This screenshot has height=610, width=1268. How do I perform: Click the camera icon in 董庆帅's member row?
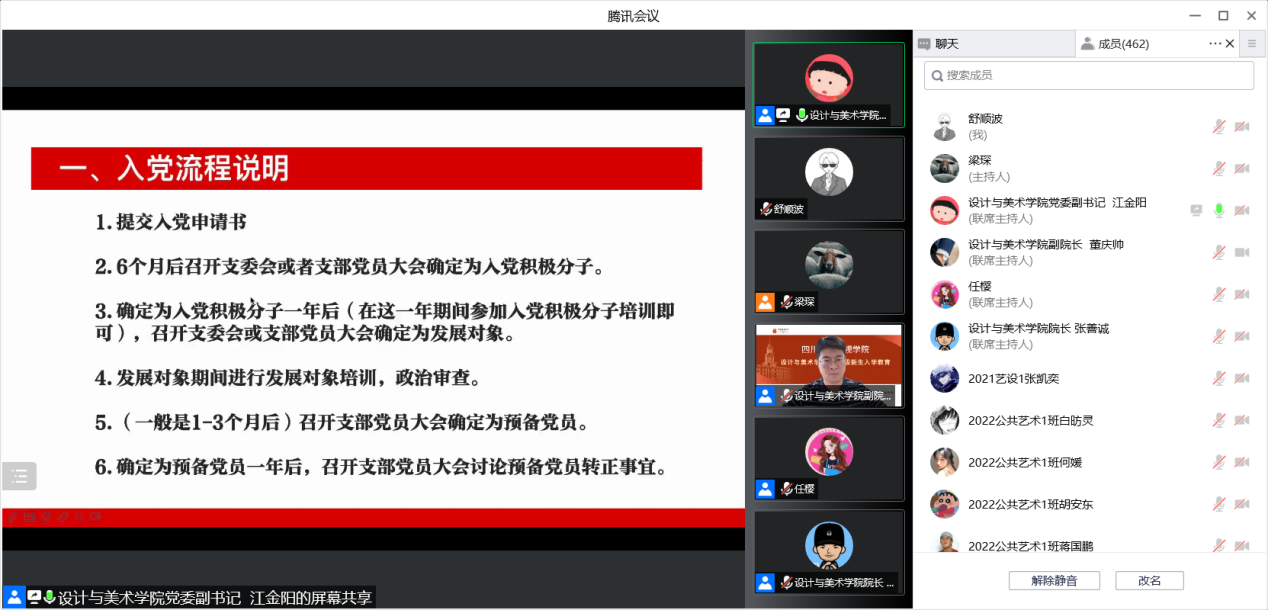[x=1242, y=253]
